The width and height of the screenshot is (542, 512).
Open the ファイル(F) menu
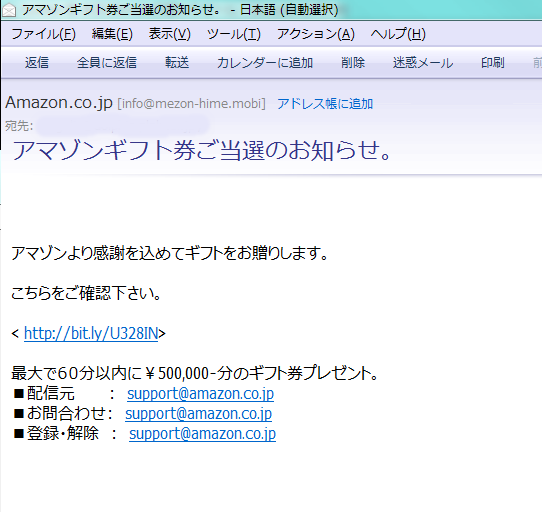pos(44,34)
